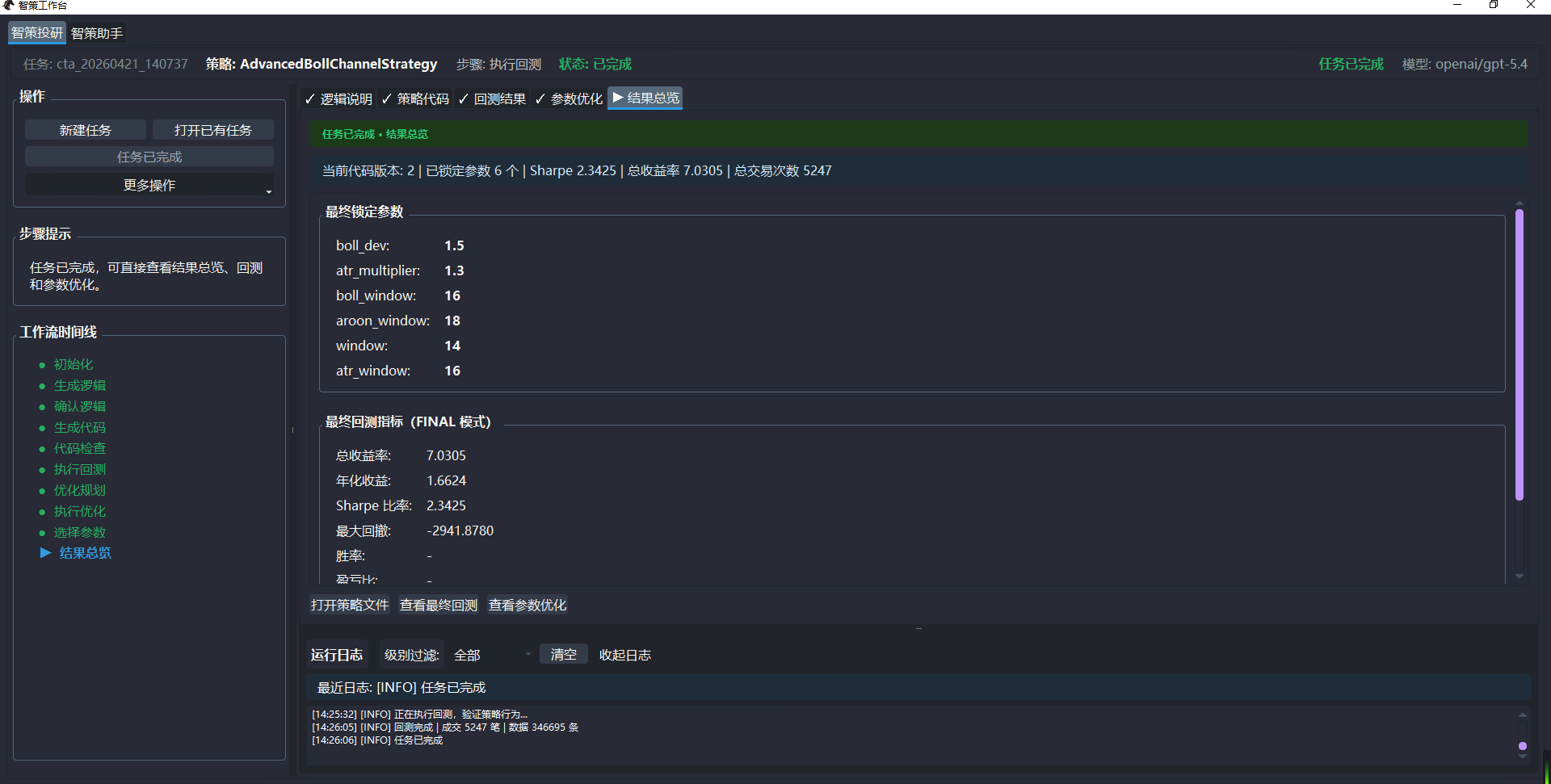Click the 运行日志 label
The image size is (1551, 784).
point(337,655)
